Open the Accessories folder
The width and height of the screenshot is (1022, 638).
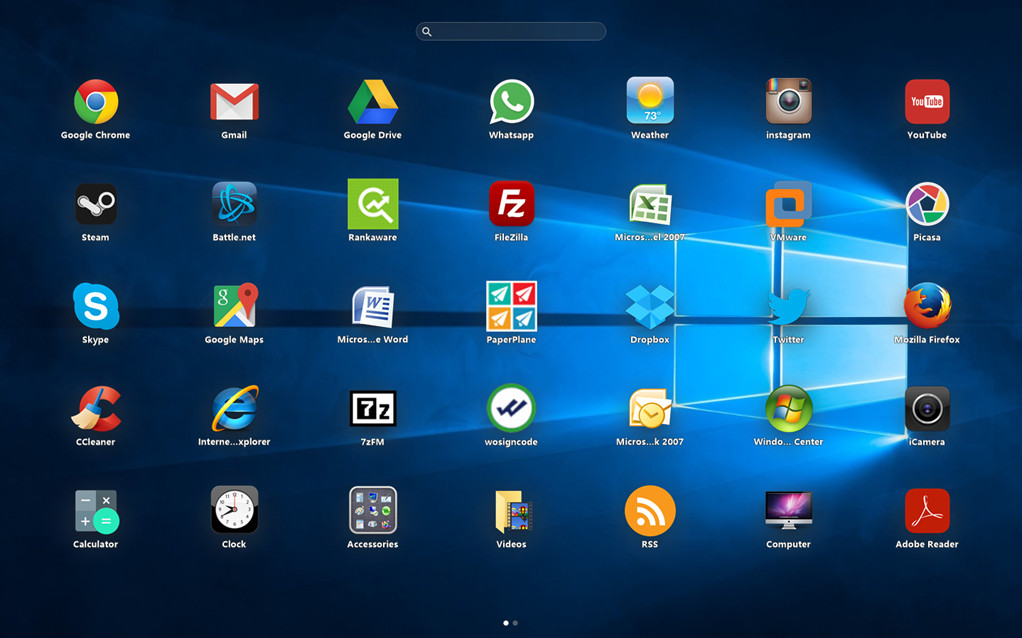point(373,510)
